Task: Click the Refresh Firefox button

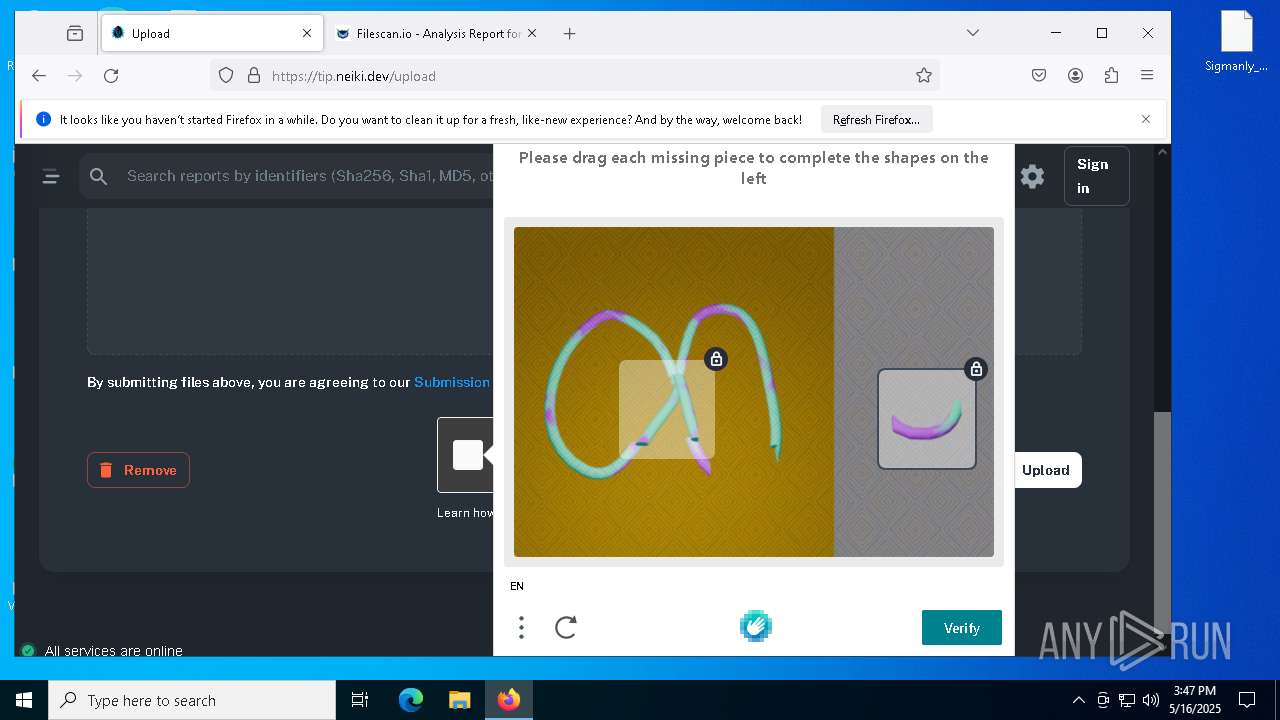Action: pos(876,119)
